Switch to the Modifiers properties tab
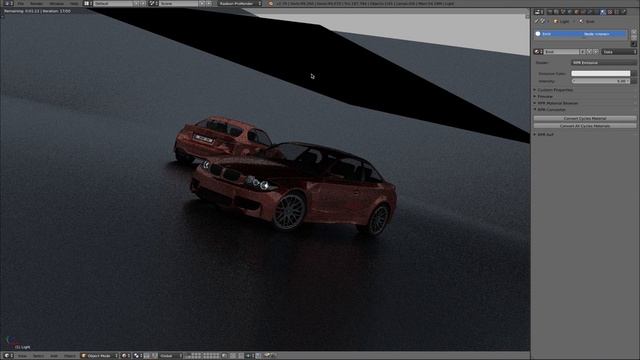 coord(590,12)
